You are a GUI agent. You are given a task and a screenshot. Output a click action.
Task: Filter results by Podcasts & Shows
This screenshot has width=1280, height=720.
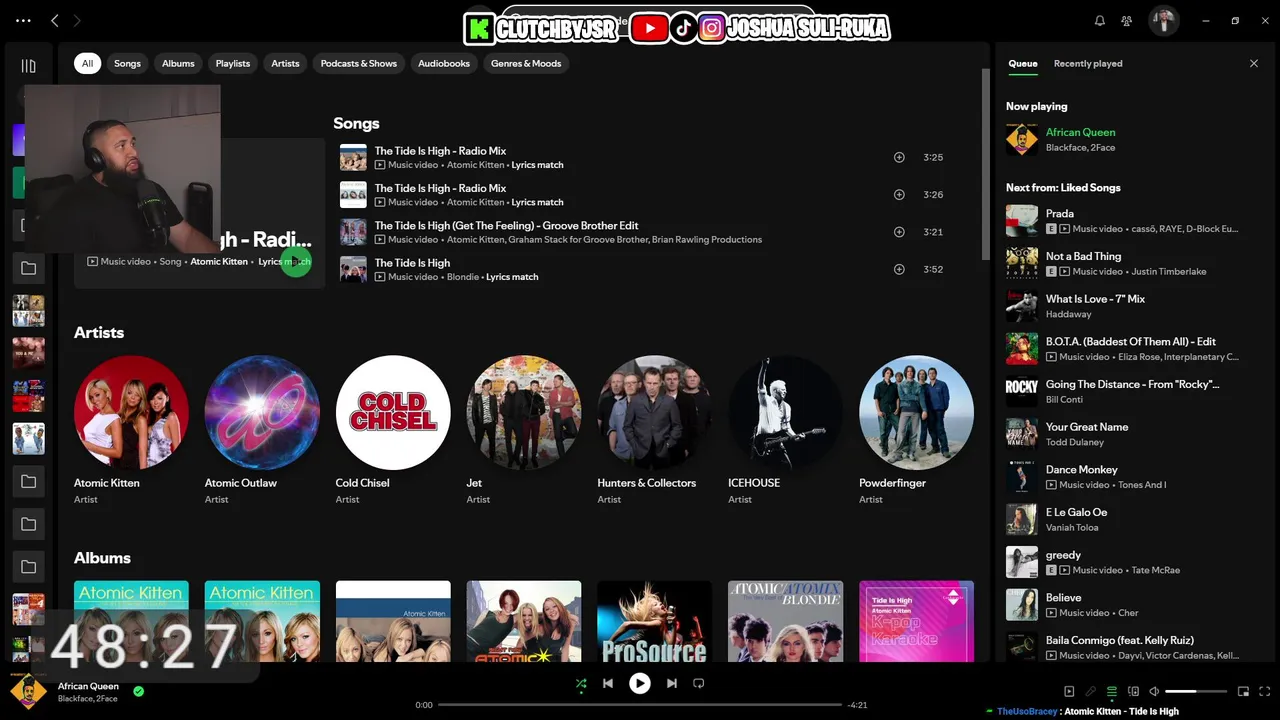coord(359,63)
